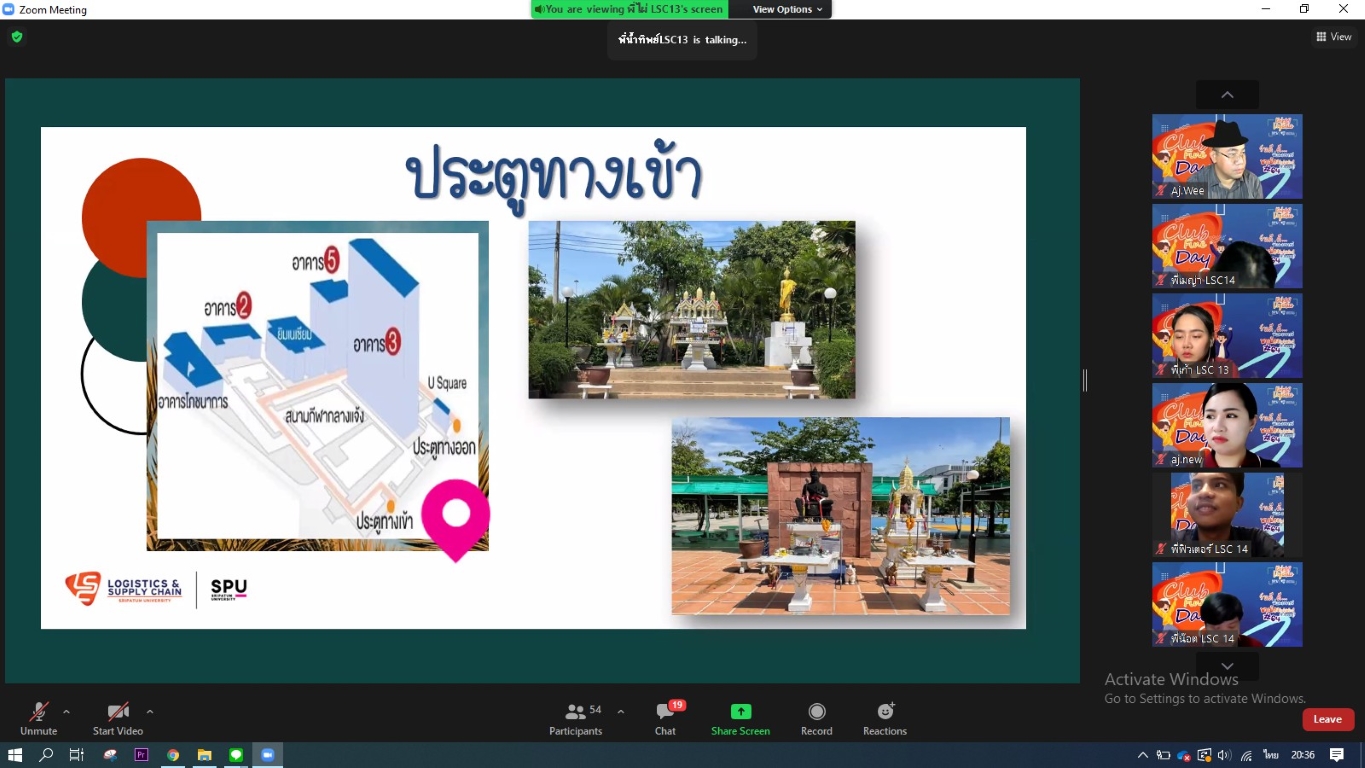Open the Windows notification center
Viewport: 1365px width, 768px height.
point(1337,755)
